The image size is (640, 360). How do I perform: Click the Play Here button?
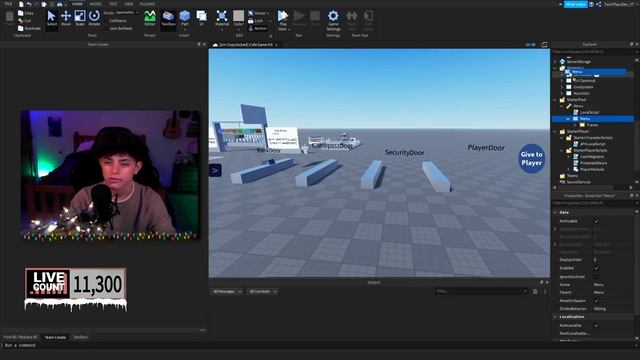pyautogui.click(x=282, y=20)
